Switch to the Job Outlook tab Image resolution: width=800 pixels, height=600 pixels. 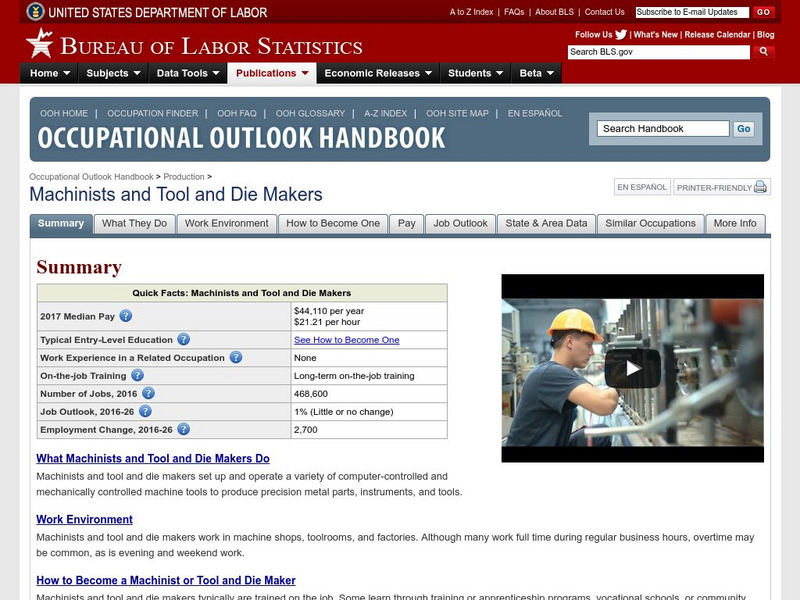[x=460, y=223]
